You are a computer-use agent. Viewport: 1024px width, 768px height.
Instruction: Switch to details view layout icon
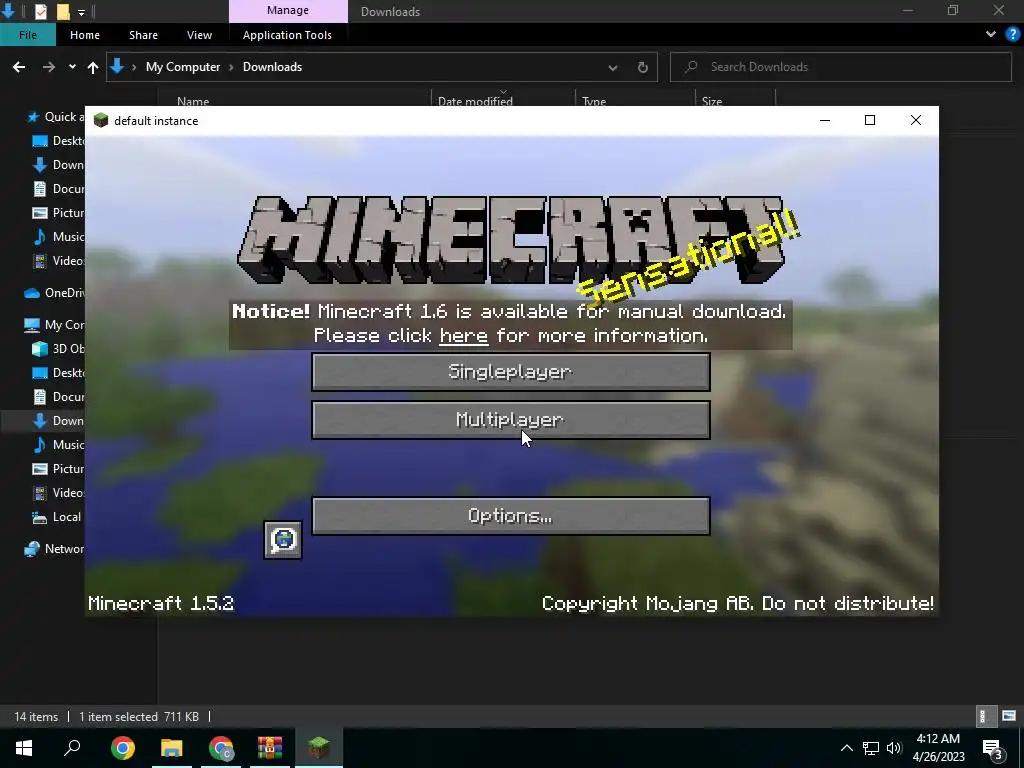pos(985,716)
